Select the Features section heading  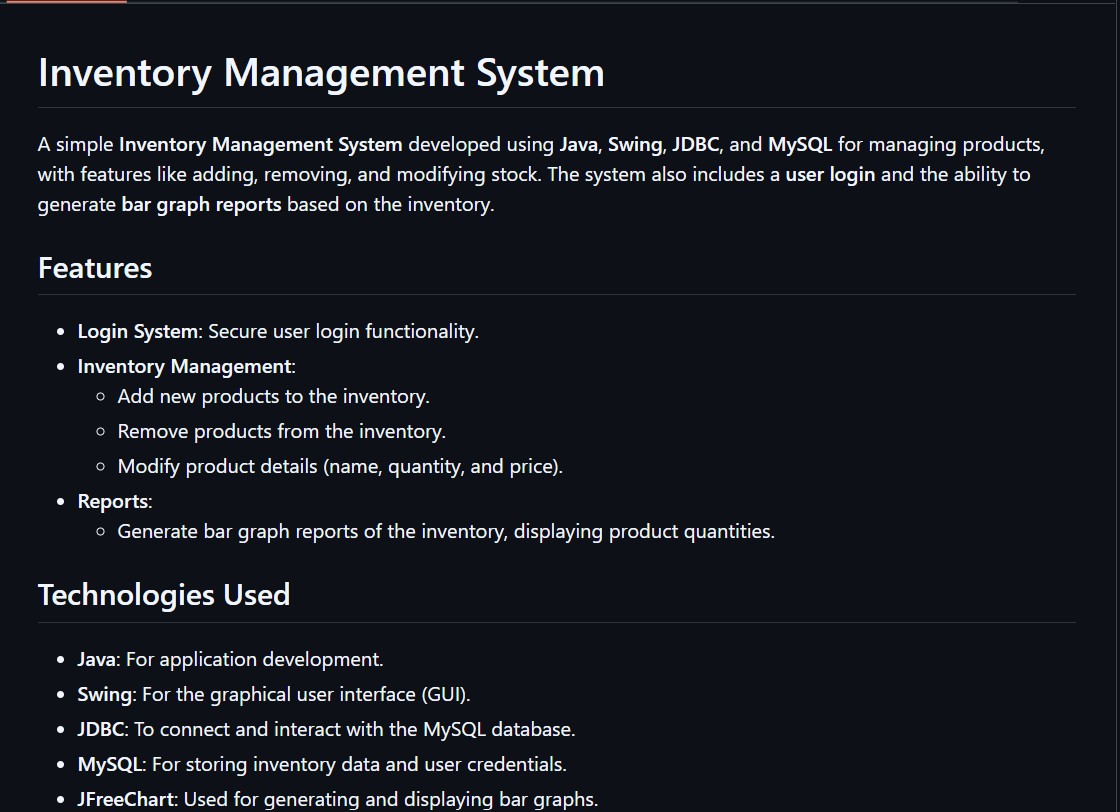tap(94, 267)
